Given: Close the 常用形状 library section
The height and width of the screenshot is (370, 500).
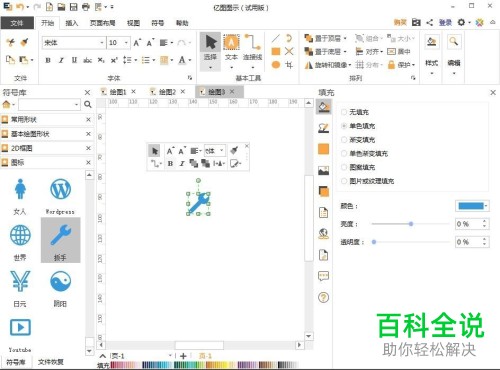Looking at the screenshot, I should [x=88, y=119].
